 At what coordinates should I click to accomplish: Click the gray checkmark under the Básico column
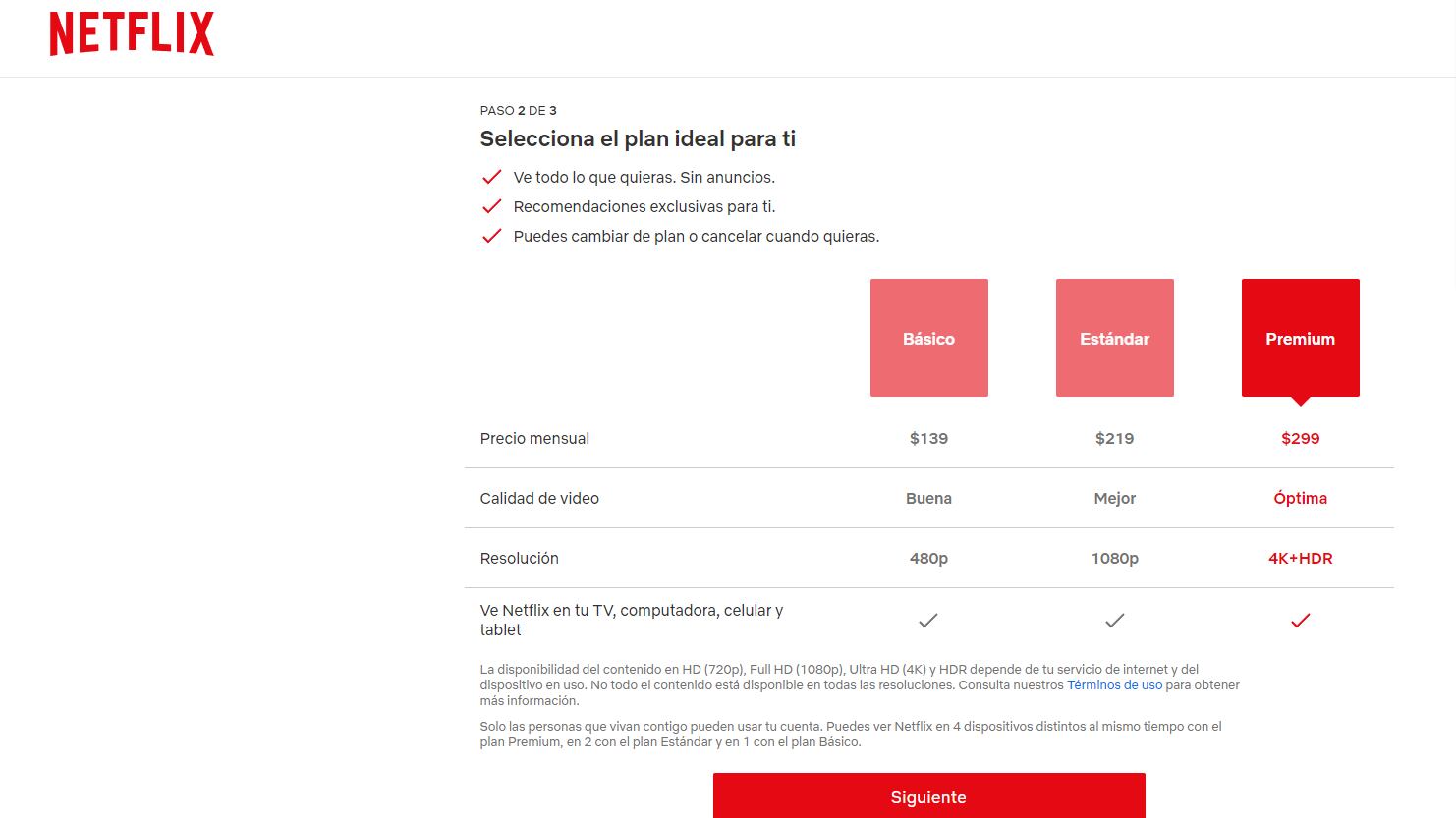click(x=927, y=620)
